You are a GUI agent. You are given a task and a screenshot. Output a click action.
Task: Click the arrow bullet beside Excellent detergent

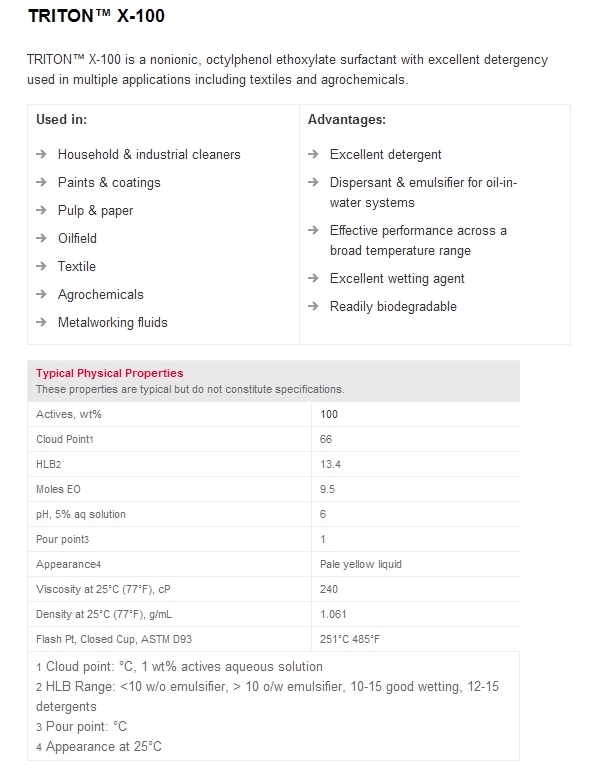[x=313, y=154]
